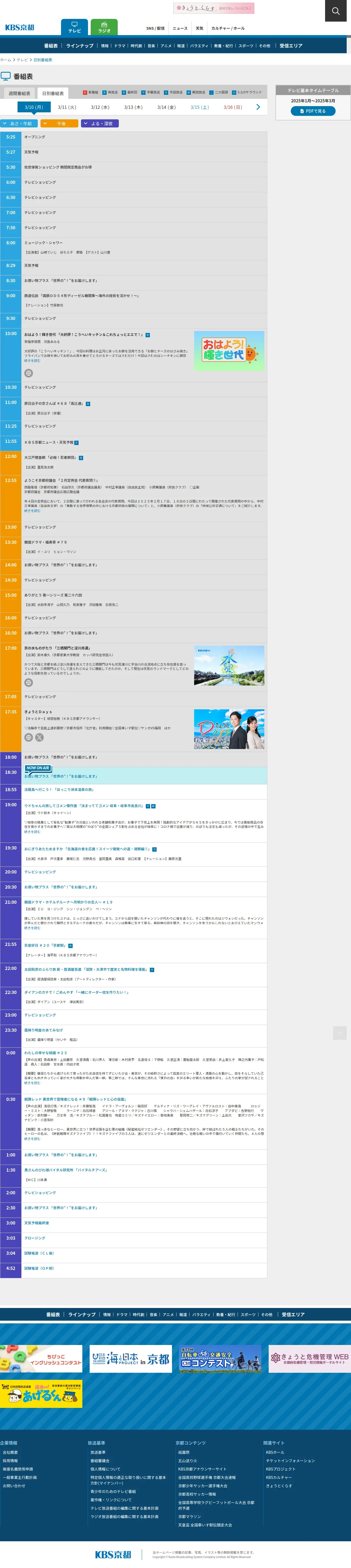Click the きょうとDays program thumbnail

229,729
